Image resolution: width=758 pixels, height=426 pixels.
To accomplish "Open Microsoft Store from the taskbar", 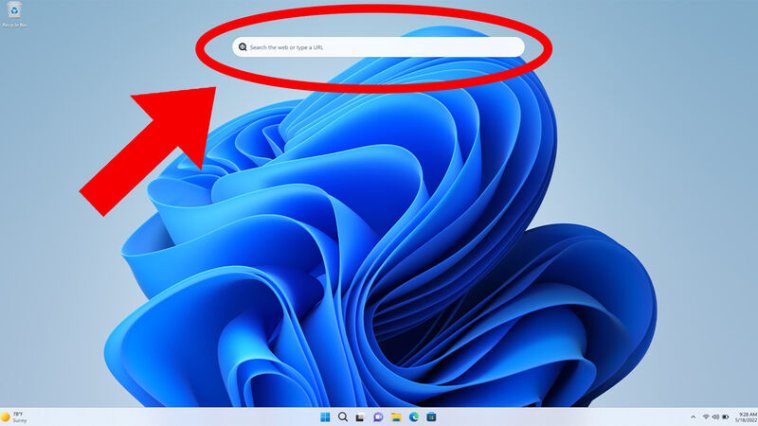I will coord(431,417).
